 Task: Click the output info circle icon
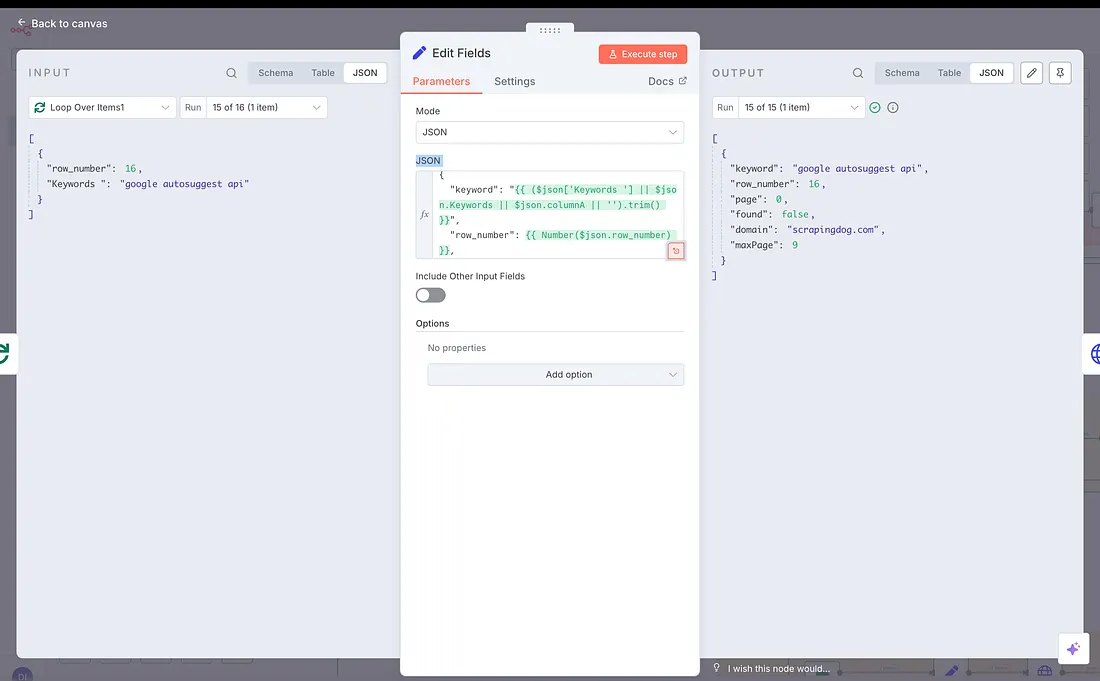click(x=893, y=108)
